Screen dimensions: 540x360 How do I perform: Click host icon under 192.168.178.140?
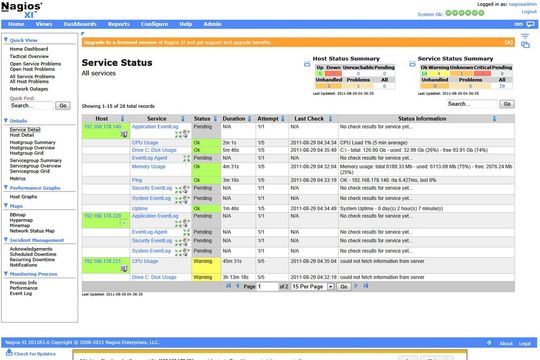[x=124, y=134]
